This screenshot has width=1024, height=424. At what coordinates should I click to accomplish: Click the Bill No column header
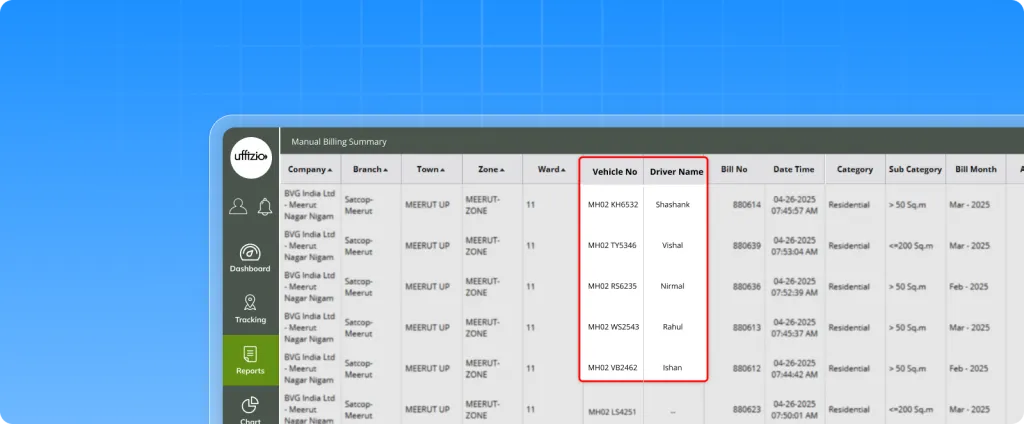[x=734, y=170]
